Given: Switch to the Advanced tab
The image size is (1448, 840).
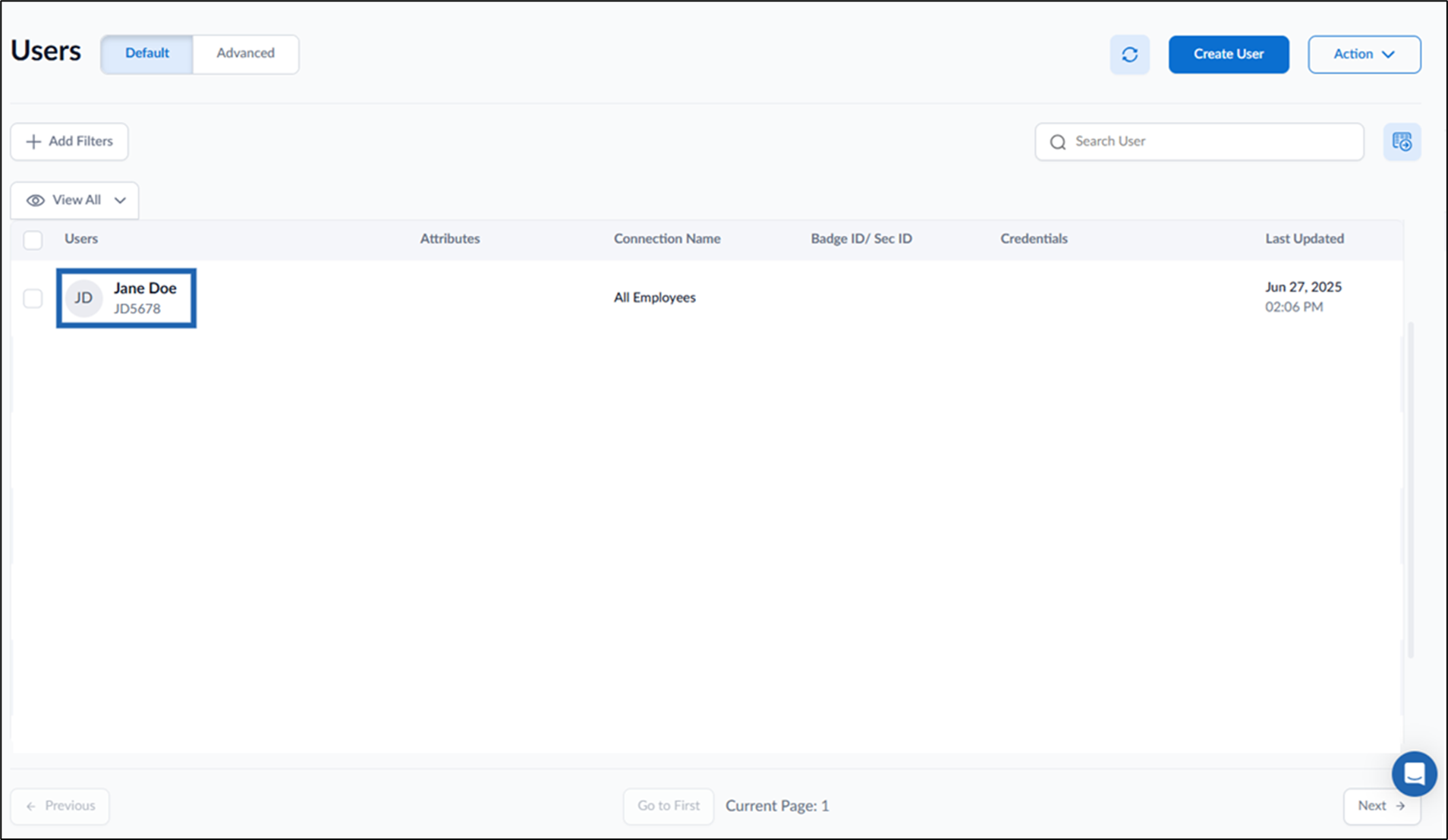Looking at the screenshot, I should [246, 53].
